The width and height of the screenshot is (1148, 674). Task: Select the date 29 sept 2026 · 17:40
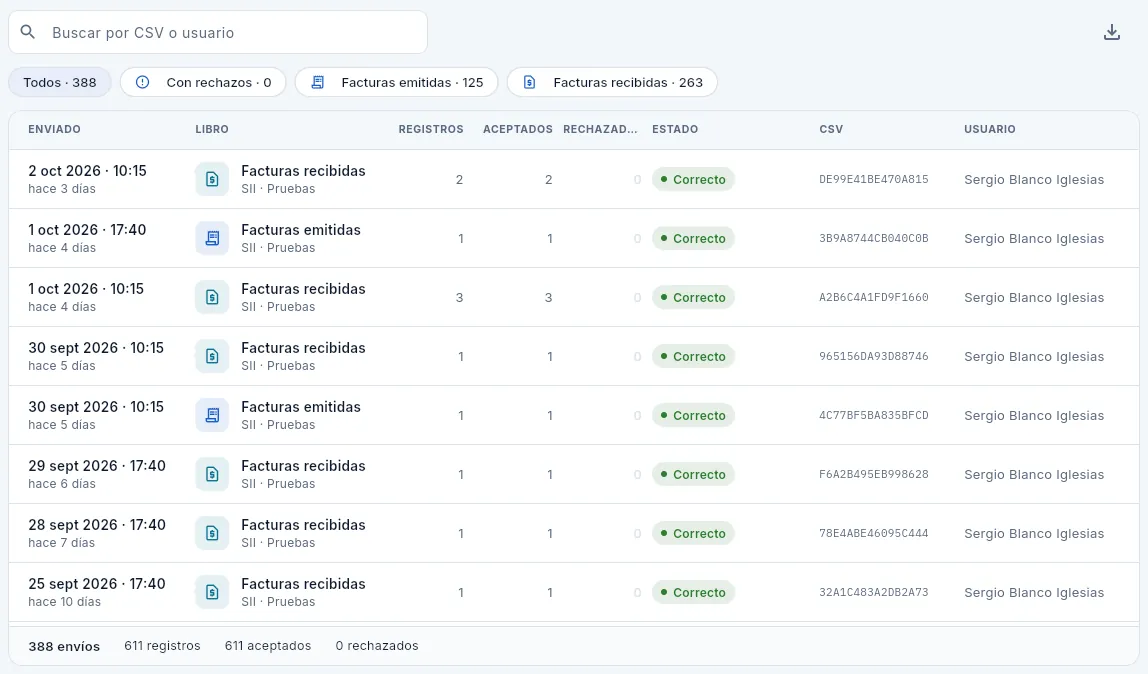97,465
